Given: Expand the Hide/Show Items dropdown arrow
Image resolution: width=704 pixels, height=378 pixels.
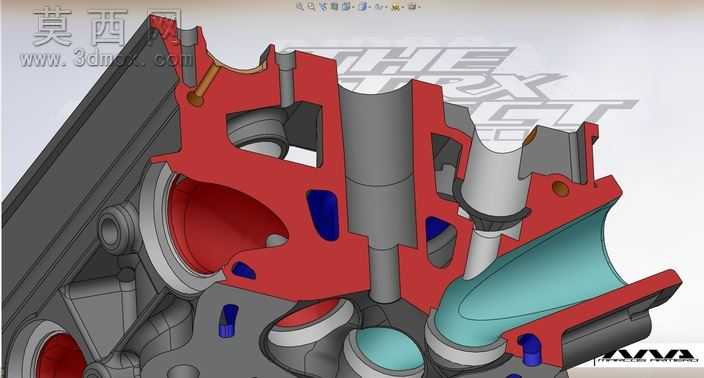Looking at the screenshot, I should click(386, 7).
